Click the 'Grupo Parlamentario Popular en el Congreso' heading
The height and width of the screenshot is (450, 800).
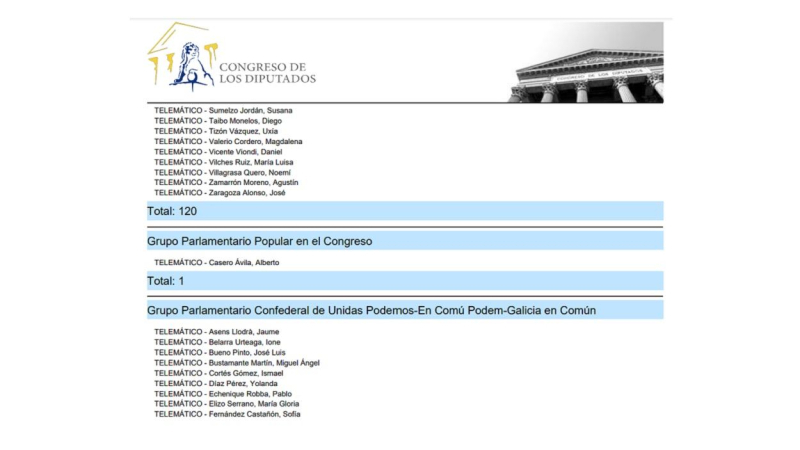point(405,241)
